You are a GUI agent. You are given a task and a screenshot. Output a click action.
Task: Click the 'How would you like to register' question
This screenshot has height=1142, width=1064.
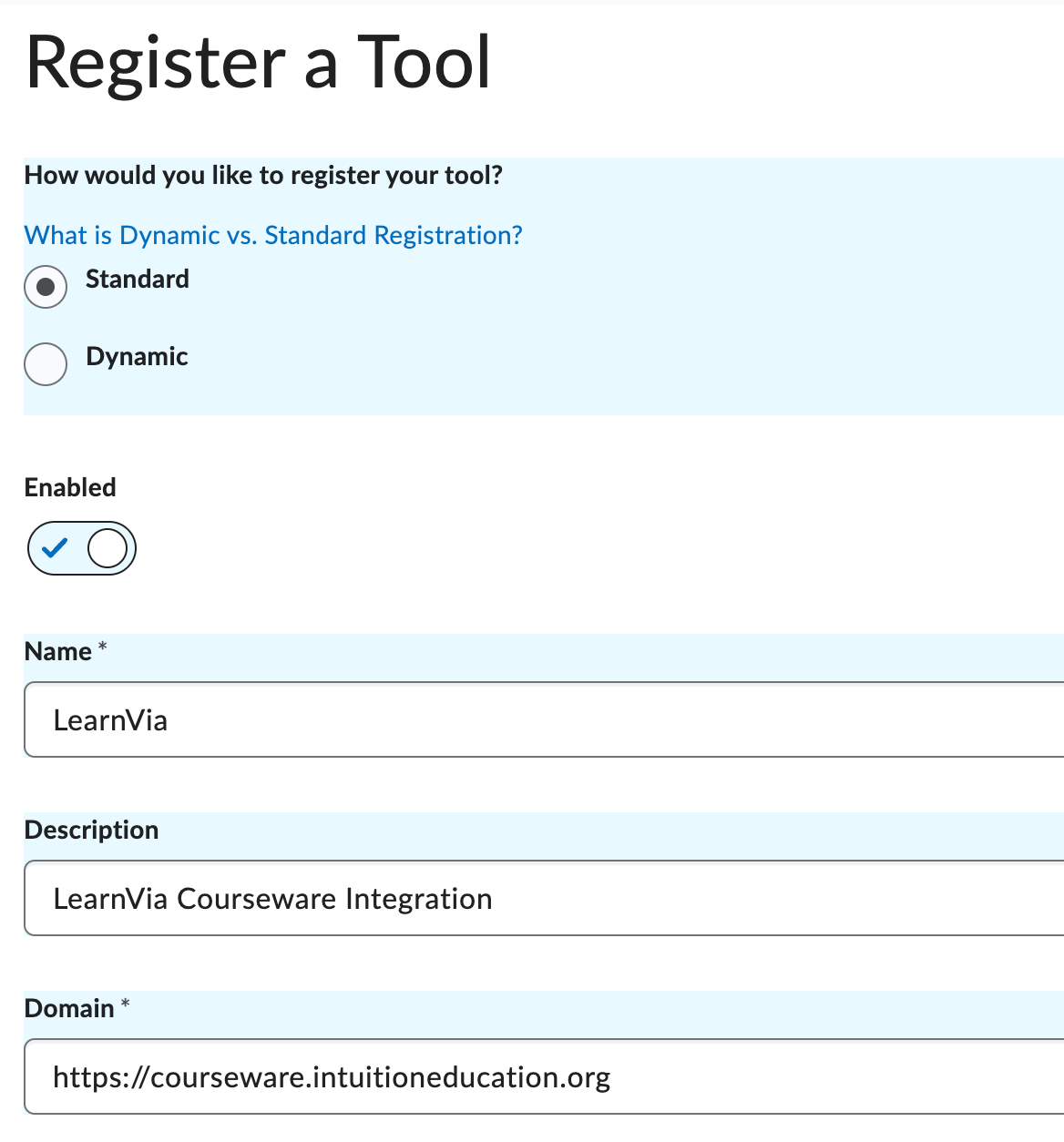[263, 175]
